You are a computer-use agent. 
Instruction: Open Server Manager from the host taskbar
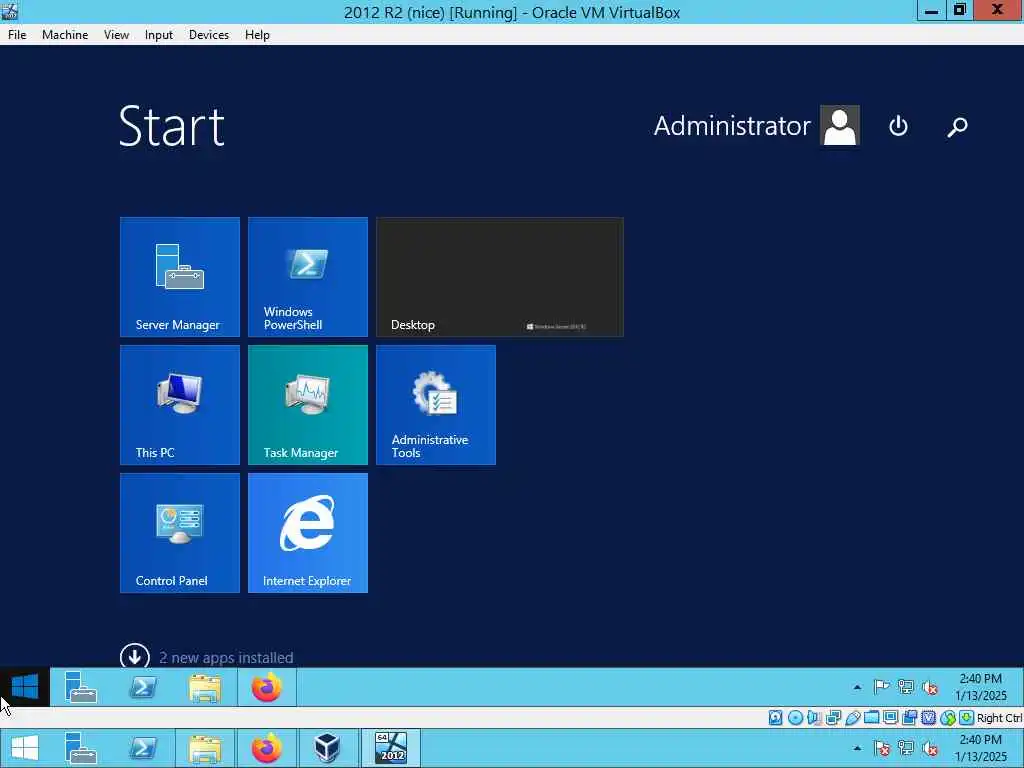click(81, 748)
